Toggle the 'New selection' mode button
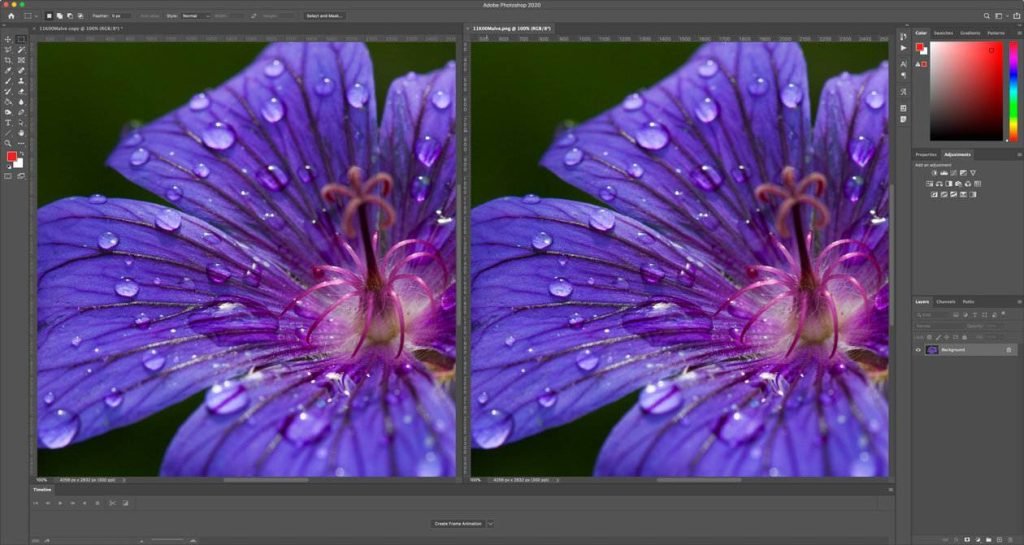Viewport: 1024px width, 545px height. click(x=49, y=16)
